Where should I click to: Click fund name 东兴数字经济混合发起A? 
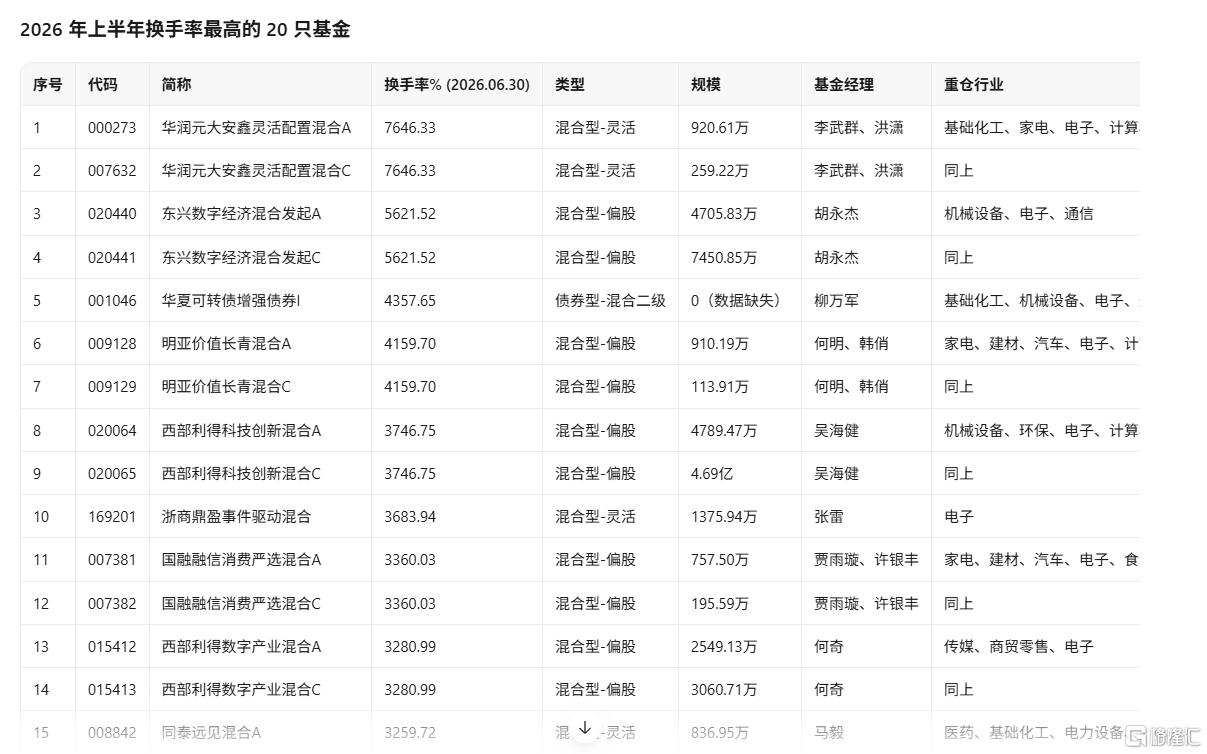pos(241,214)
